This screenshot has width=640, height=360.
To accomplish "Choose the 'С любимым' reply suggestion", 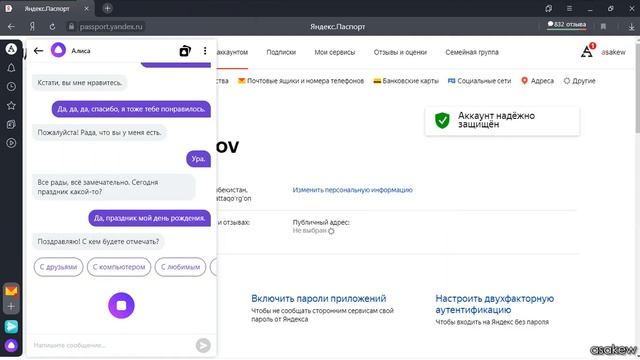I will pyautogui.click(x=180, y=267).
